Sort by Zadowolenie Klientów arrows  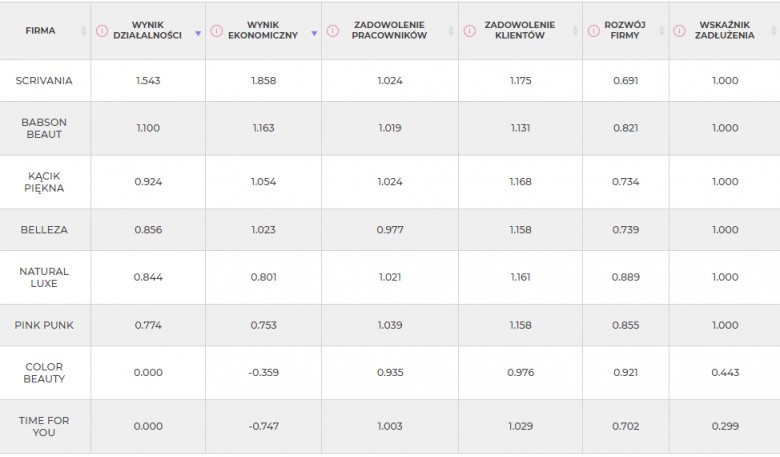575,31
